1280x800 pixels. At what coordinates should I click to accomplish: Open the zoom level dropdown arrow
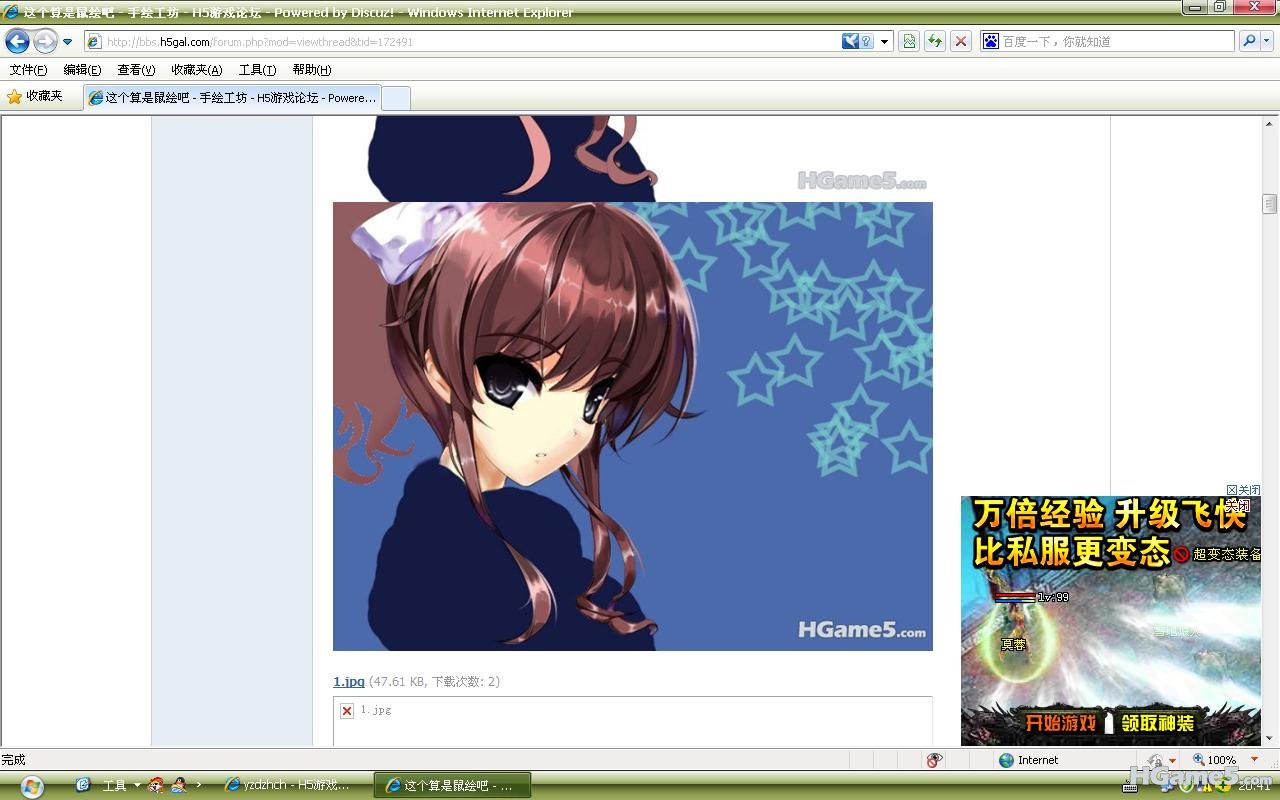[x=1255, y=761]
